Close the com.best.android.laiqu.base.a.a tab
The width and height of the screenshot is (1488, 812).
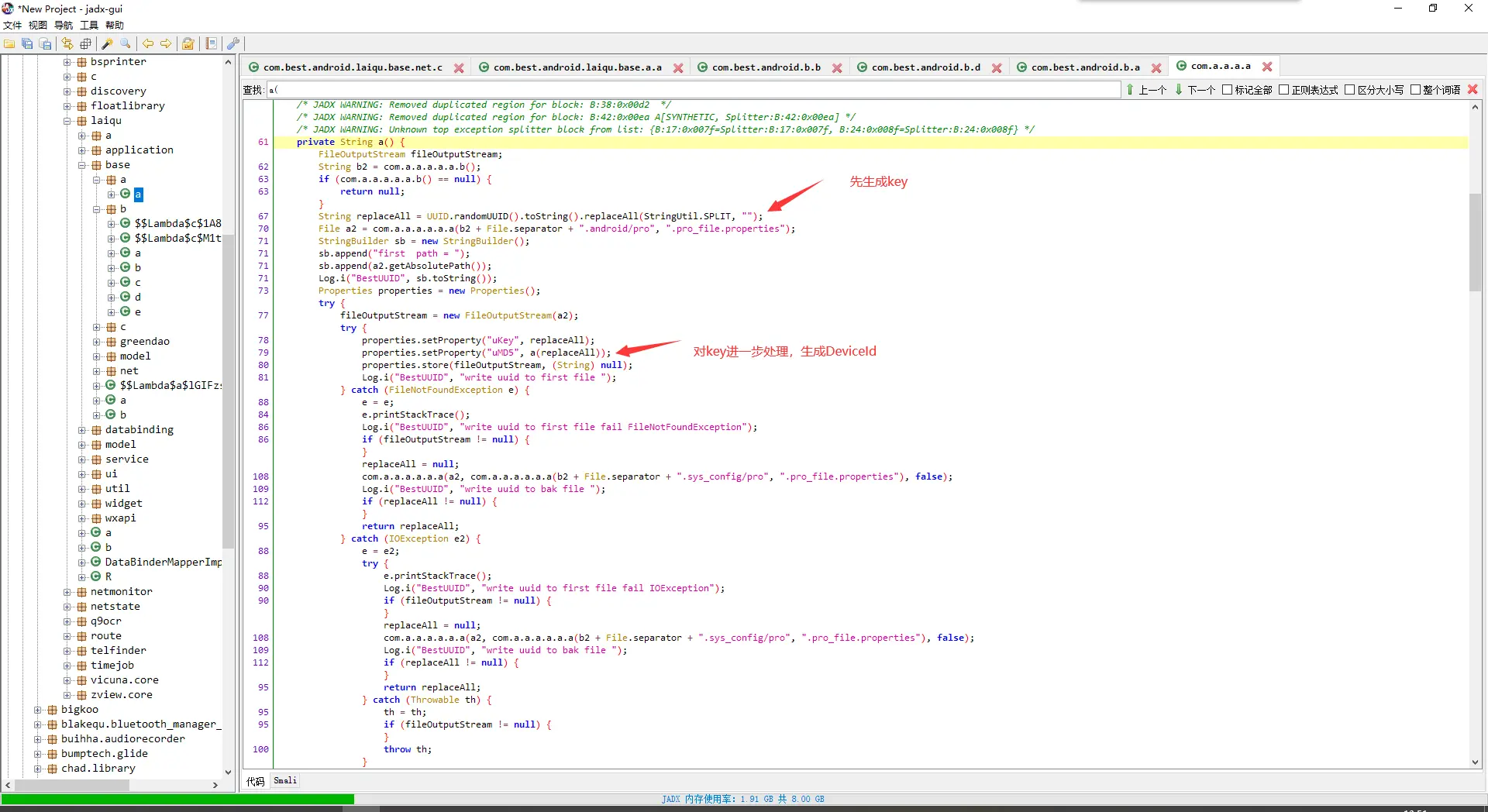tap(678, 68)
